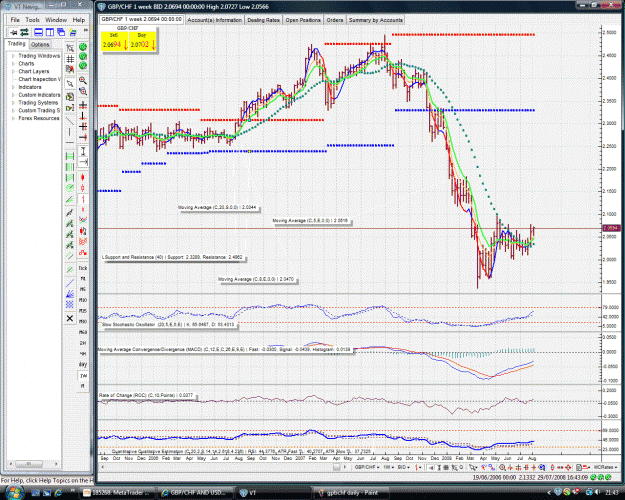Image resolution: width=625 pixels, height=500 pixels.
Task: Open MCRates dropdown in bottom toolbar
Action: click(x=605, y=467)
